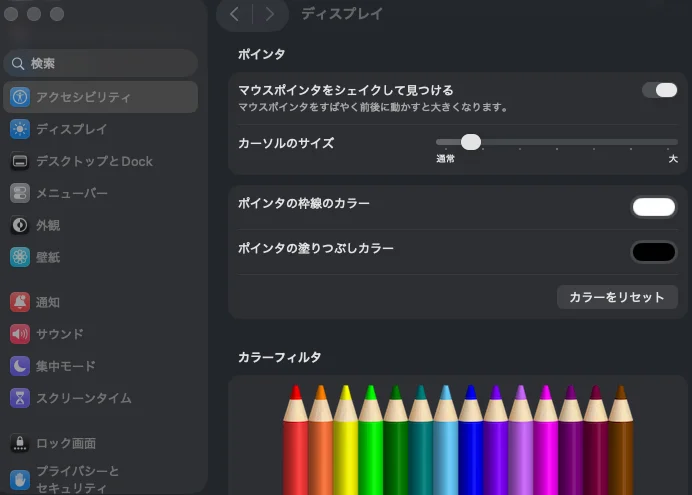The image size is (692, 495).
Task: Click the colored pencils filter preview
Action: (458, 439)
